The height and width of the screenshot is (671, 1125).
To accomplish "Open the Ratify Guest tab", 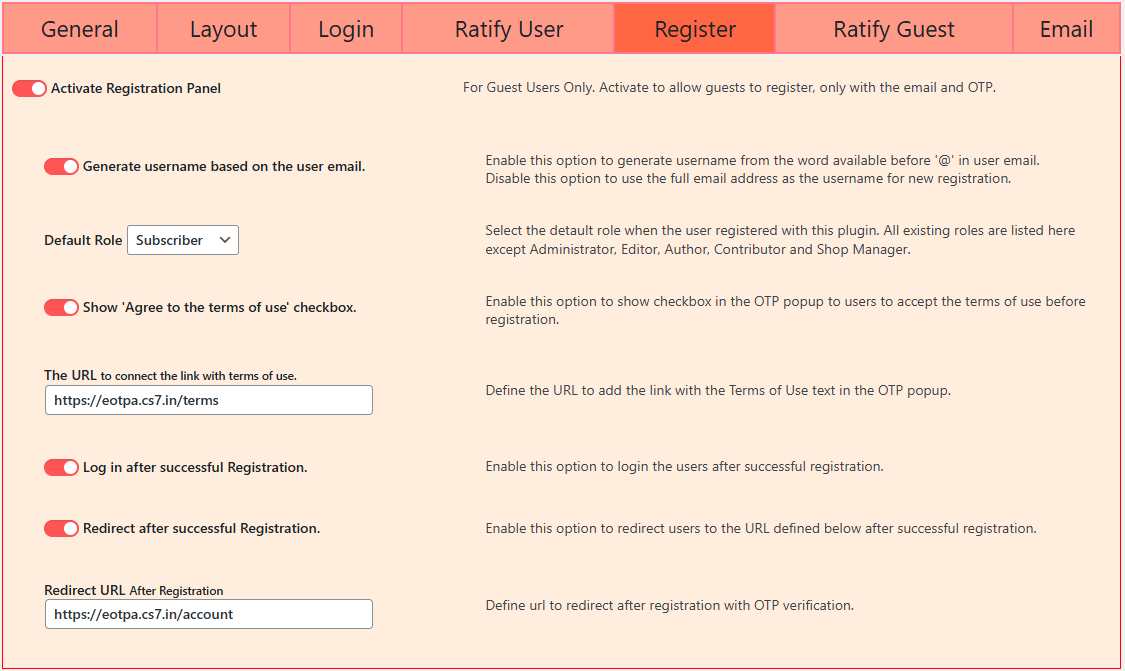I will click(x=894, y=29).
